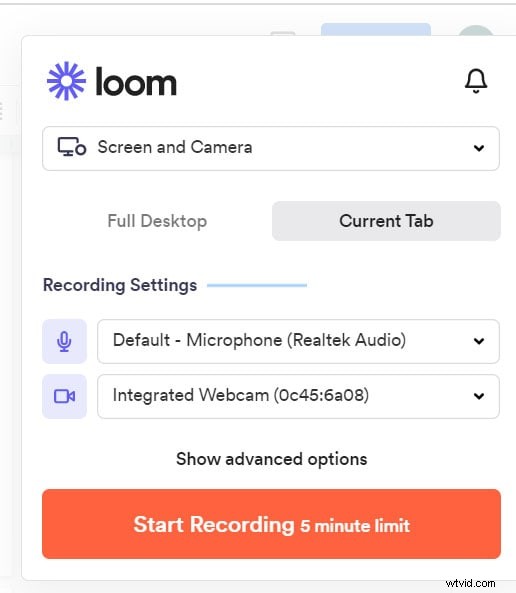Click the Default - Microphone (Realtek Audio) field

(x=298, y=341)
